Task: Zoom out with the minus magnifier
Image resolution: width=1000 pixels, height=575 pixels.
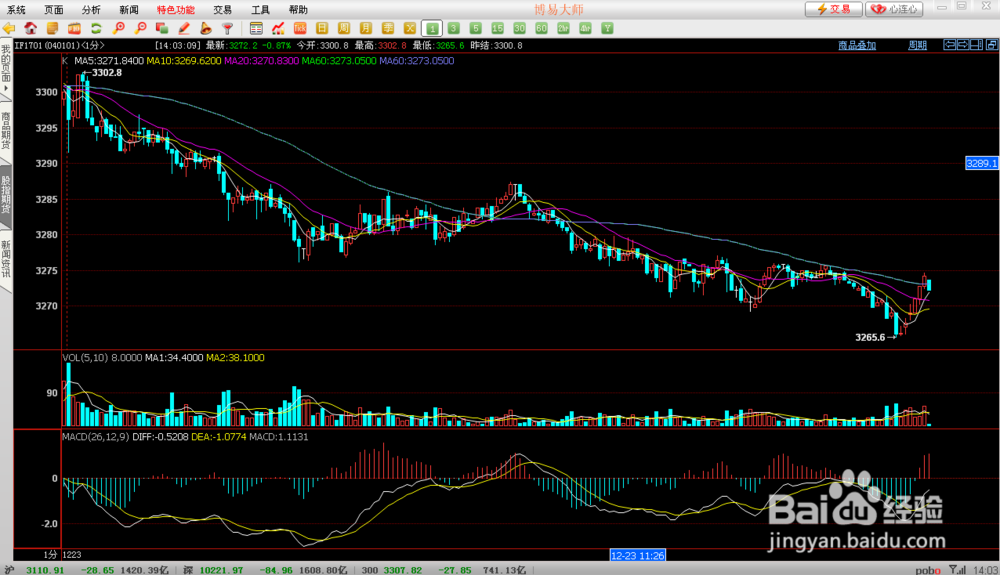Action: coord(140,29)
